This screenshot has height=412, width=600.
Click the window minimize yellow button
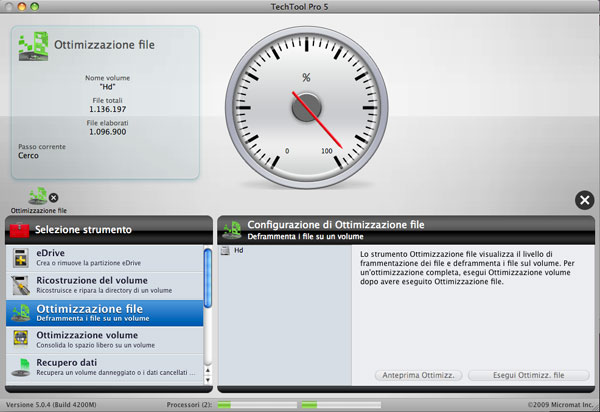tap(22, 7)
